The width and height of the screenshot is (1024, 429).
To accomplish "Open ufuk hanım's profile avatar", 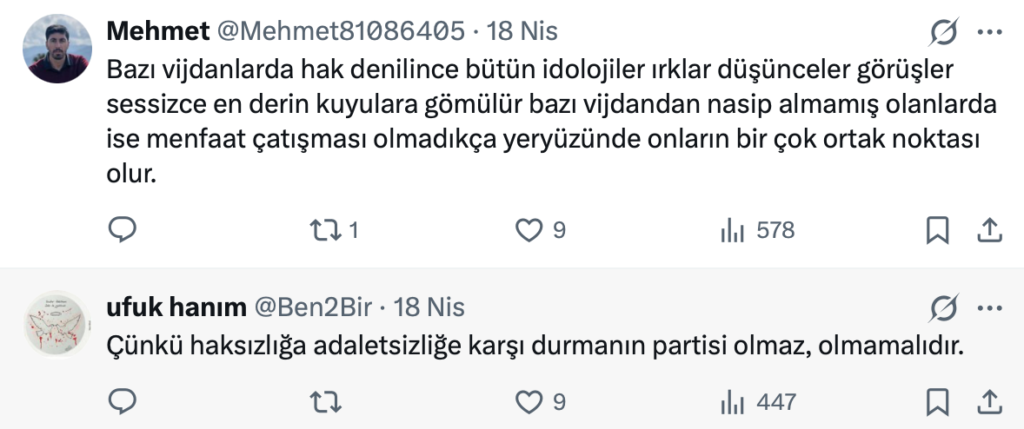I will tap(55, 322).
